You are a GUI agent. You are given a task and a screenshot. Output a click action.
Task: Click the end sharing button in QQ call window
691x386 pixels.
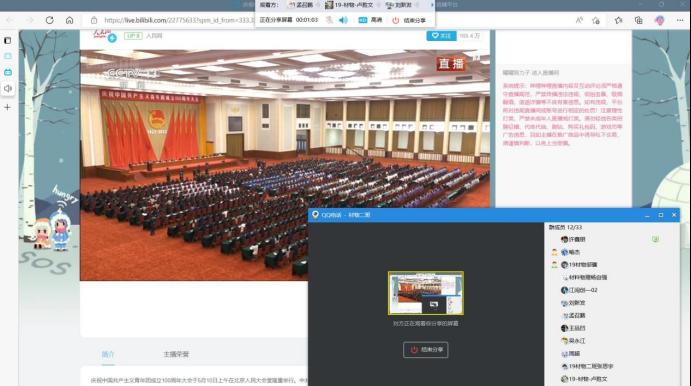(x=426, y=350)
